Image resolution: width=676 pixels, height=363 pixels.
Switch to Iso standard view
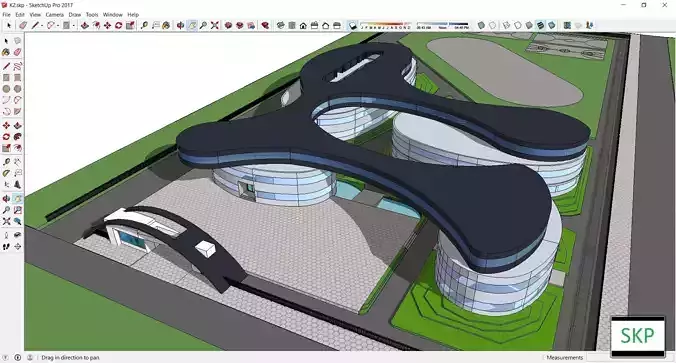coord(281,26)
